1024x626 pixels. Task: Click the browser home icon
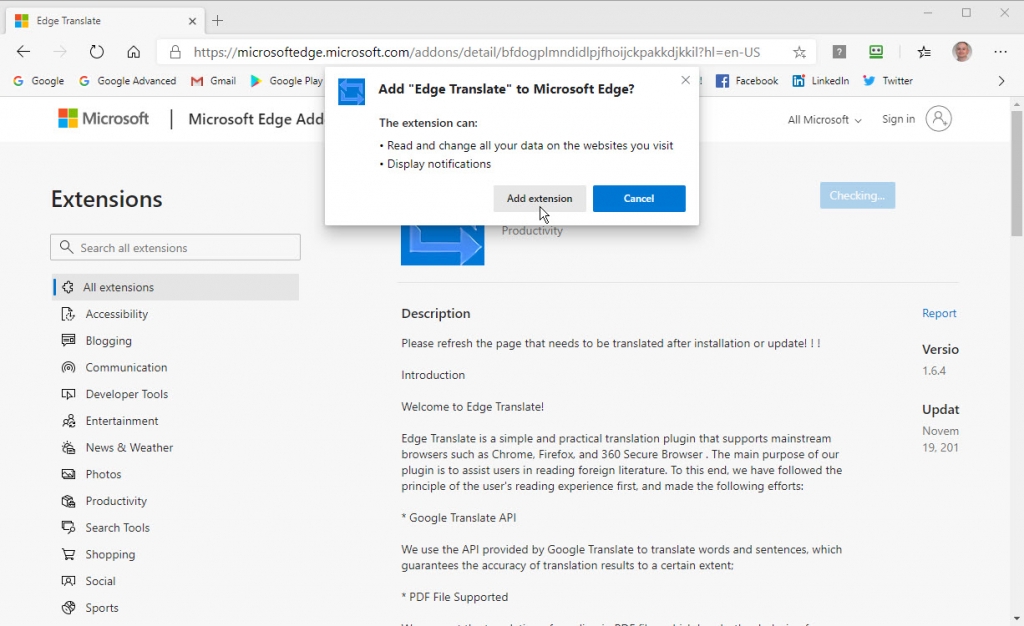134,51
